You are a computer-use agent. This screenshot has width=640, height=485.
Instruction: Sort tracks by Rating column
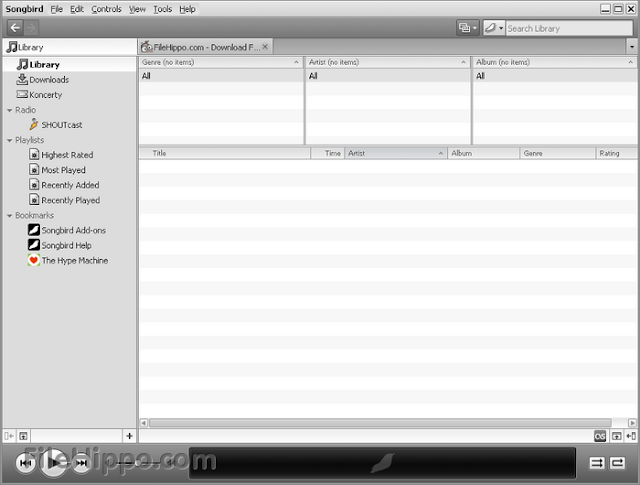pyautogui.click(x=616, y=153)
